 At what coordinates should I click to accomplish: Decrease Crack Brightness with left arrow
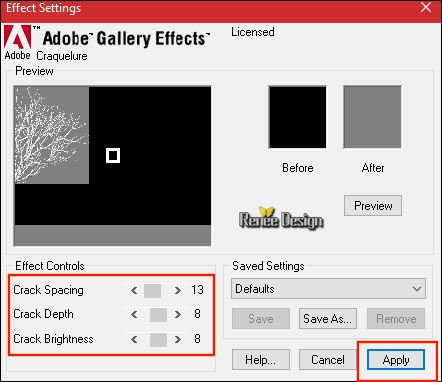point(134,340)
